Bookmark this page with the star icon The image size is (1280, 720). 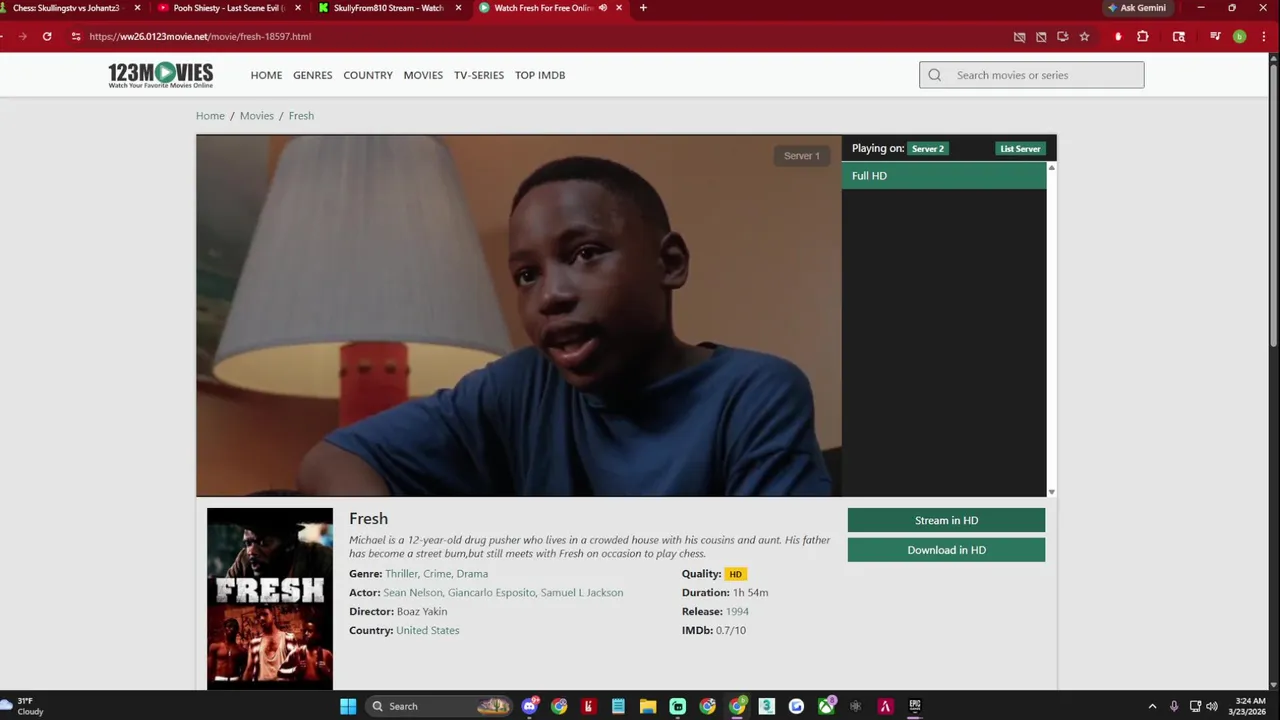1084,36
